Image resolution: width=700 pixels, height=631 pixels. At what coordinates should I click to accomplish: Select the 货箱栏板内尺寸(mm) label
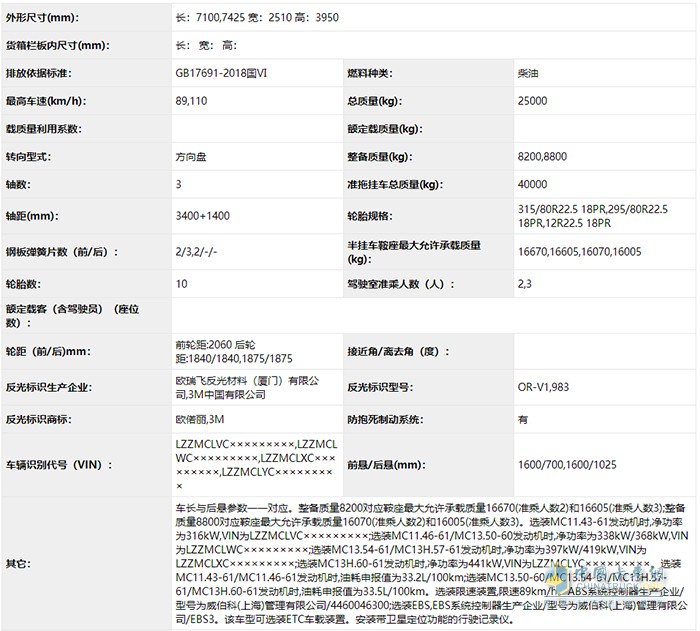point(57,46)
